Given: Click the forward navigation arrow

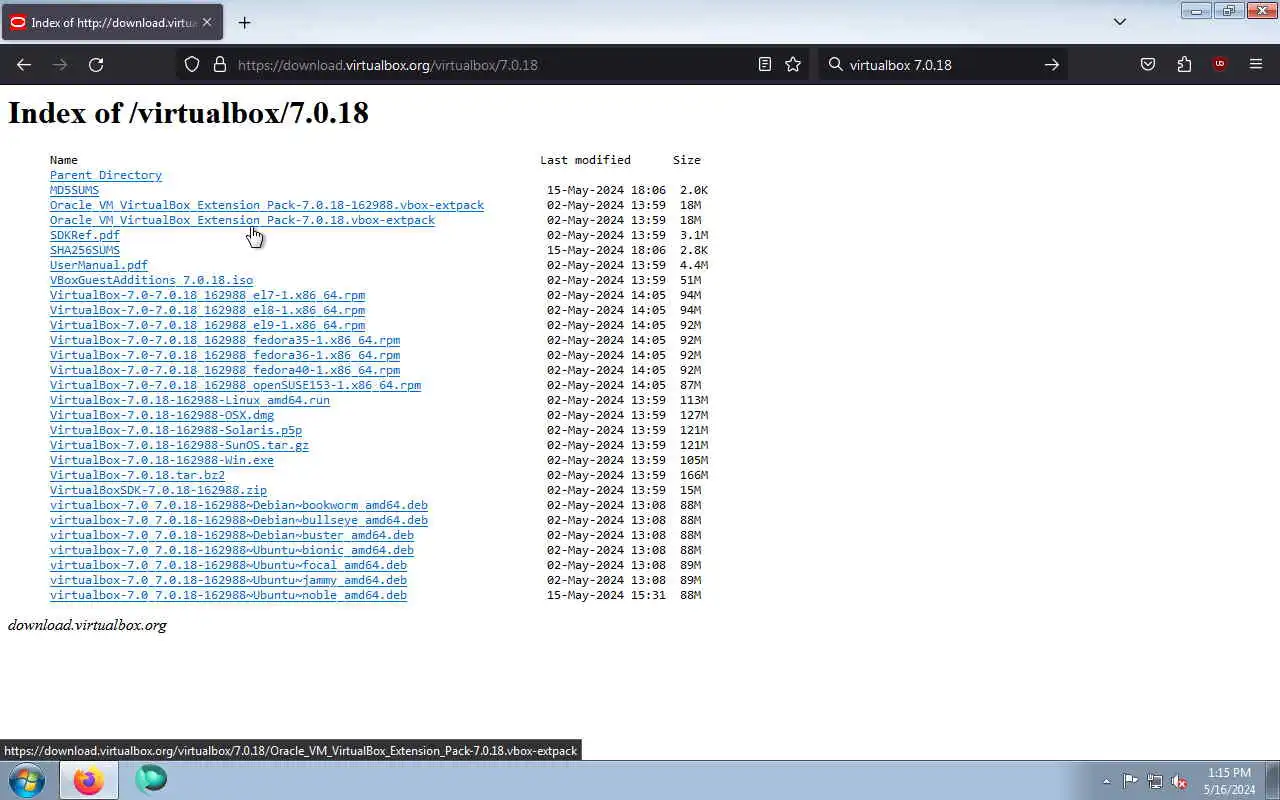Looking at the screenshot, I should (60, 64).
